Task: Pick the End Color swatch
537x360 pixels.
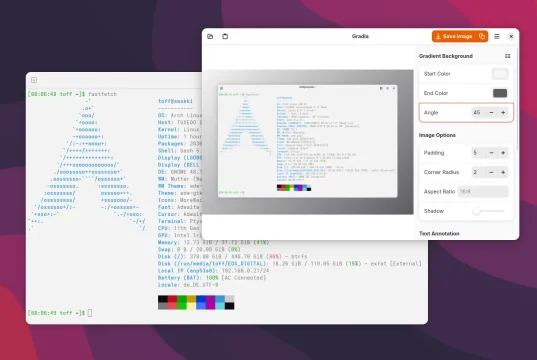Action: (x=500, y=93)
